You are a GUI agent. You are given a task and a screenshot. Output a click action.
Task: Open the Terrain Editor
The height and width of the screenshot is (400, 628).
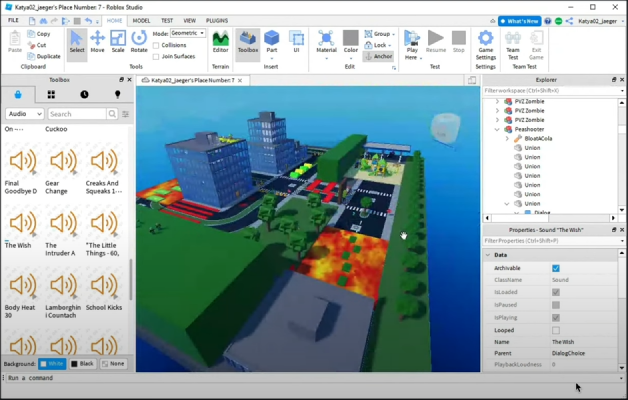[220, 41]
